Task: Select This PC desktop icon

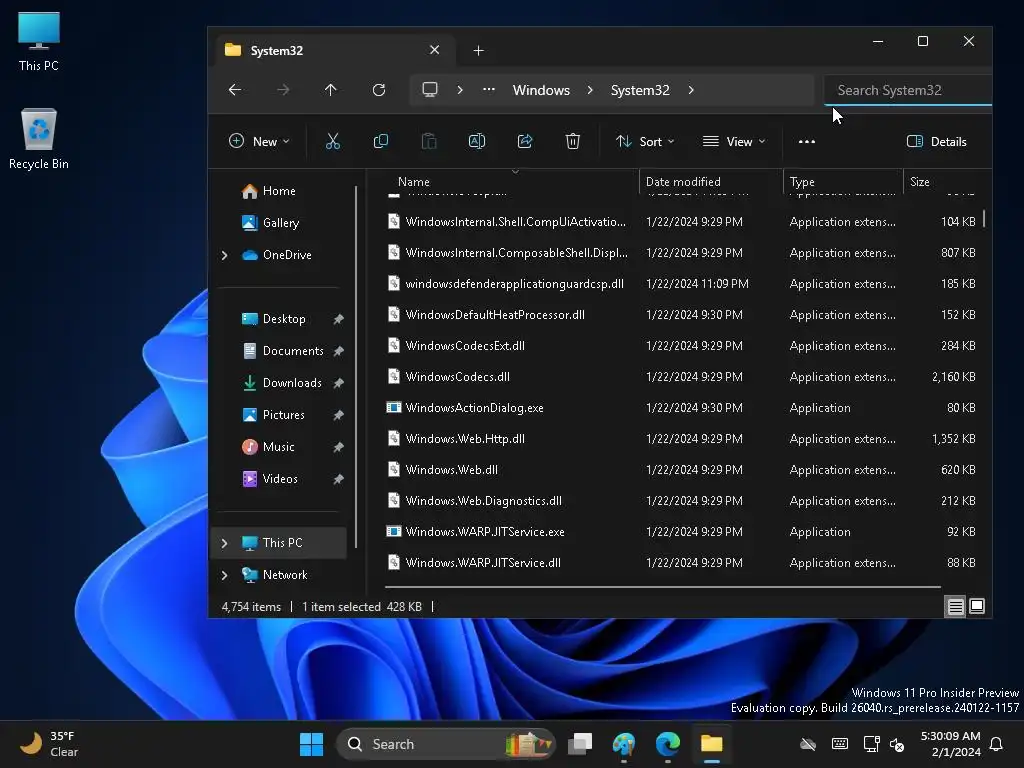Action: tap(39, 42)
